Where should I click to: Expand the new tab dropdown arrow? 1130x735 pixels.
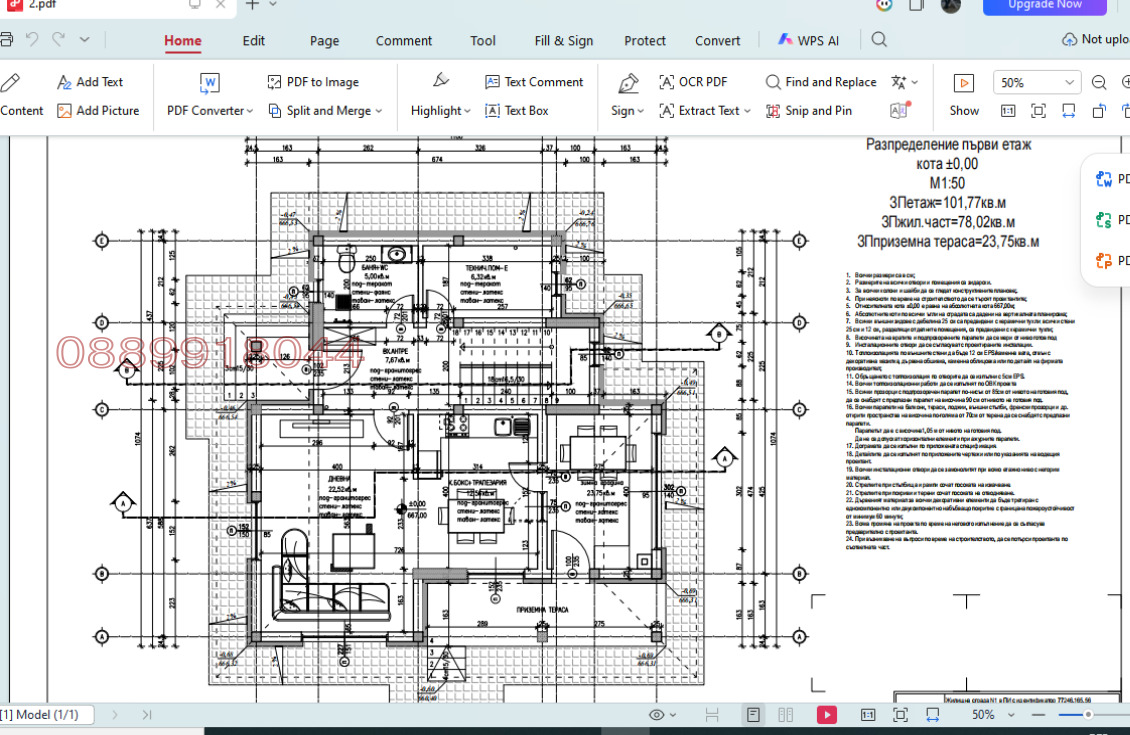[x=273, y=4]
